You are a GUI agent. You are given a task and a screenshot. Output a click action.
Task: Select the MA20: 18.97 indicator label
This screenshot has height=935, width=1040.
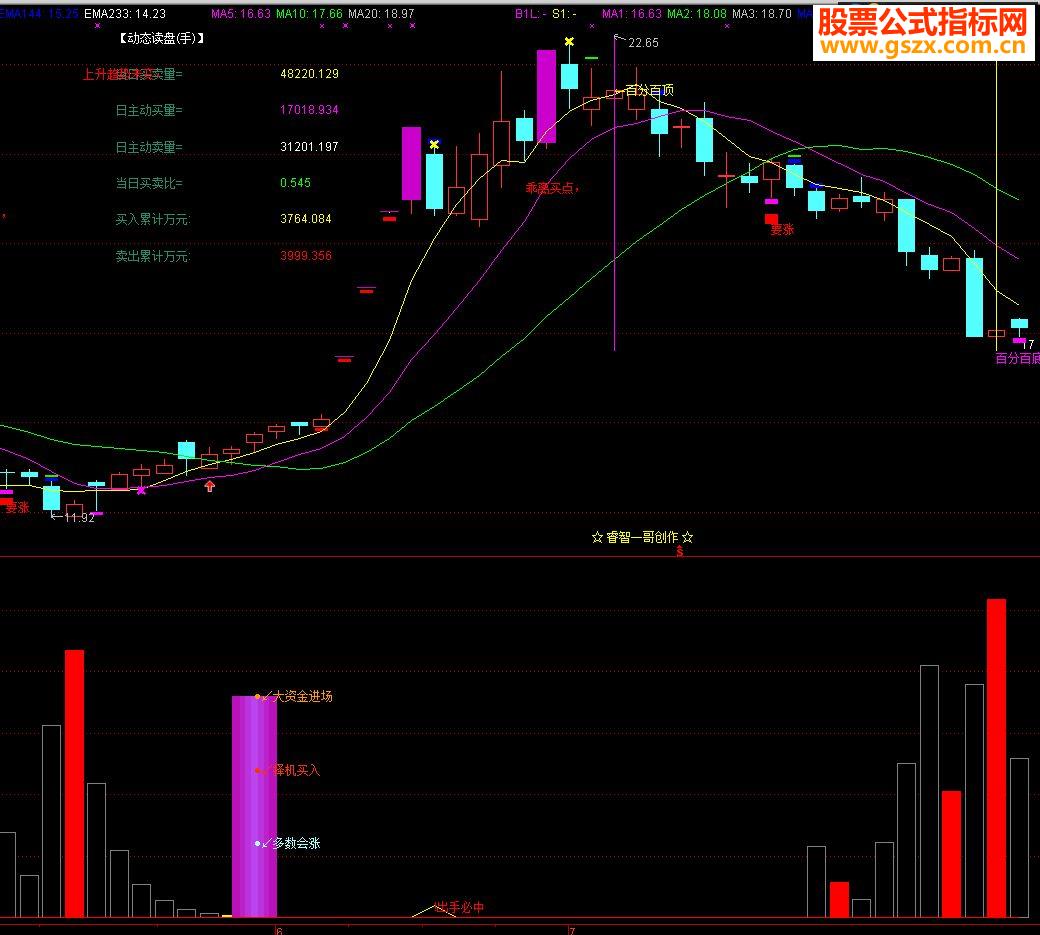[381, 14]
